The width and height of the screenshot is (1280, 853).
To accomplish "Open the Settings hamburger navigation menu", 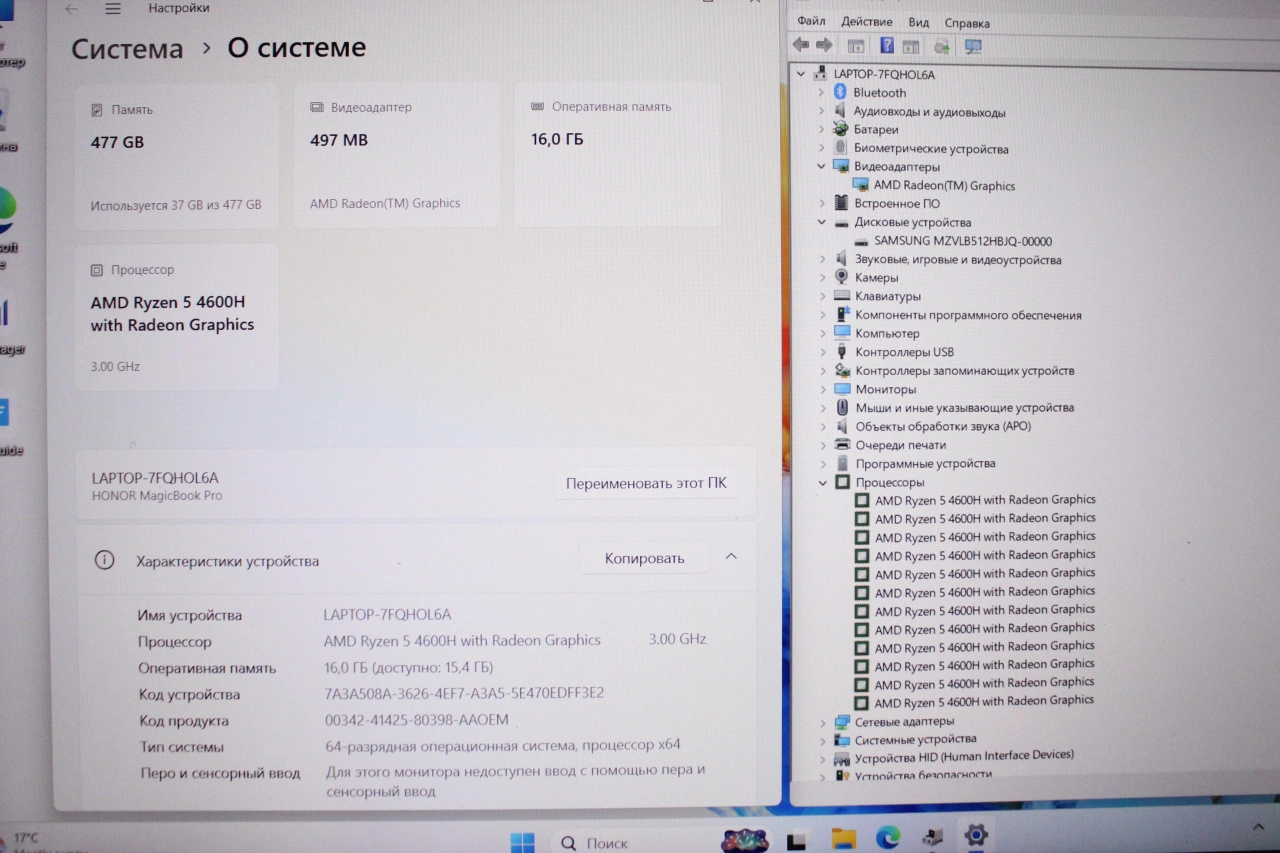I will pos(113,8).
